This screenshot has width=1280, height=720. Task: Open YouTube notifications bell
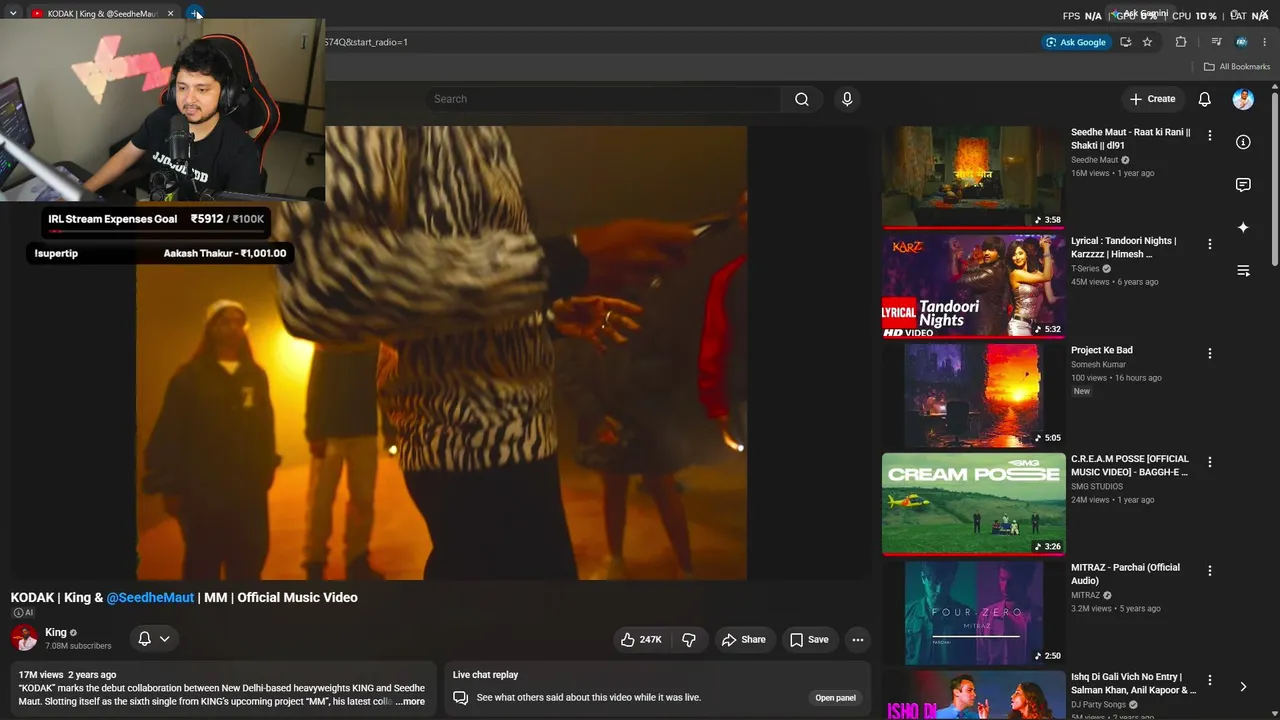click(x=1205, y=99)
